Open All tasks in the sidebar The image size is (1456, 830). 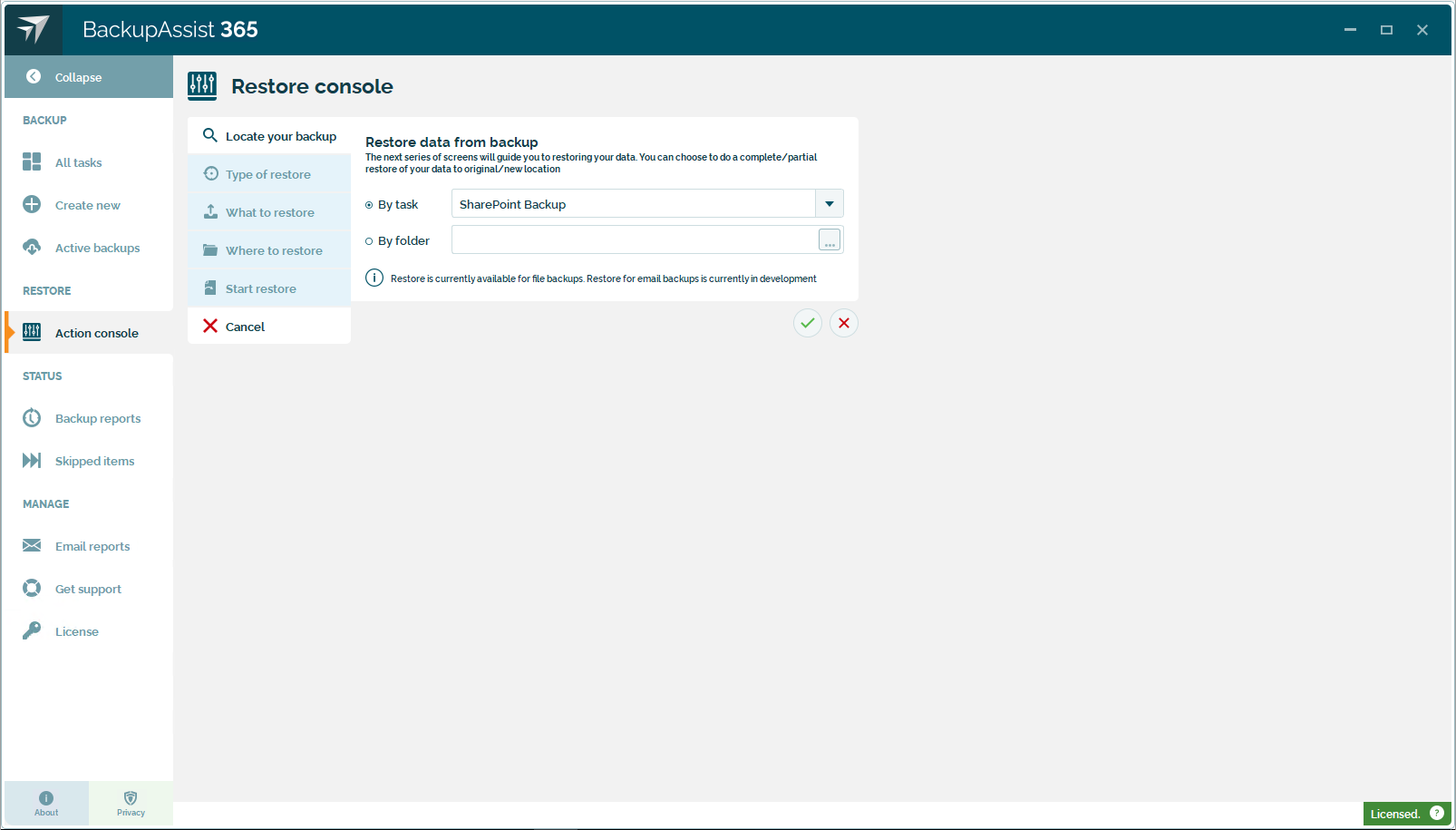pos(89,162)
